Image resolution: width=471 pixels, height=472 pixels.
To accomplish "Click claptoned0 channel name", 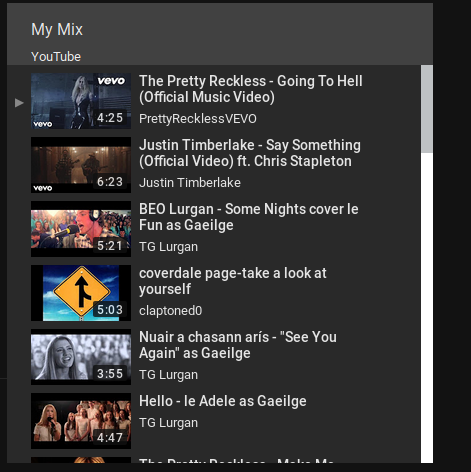I will [170, 311].
